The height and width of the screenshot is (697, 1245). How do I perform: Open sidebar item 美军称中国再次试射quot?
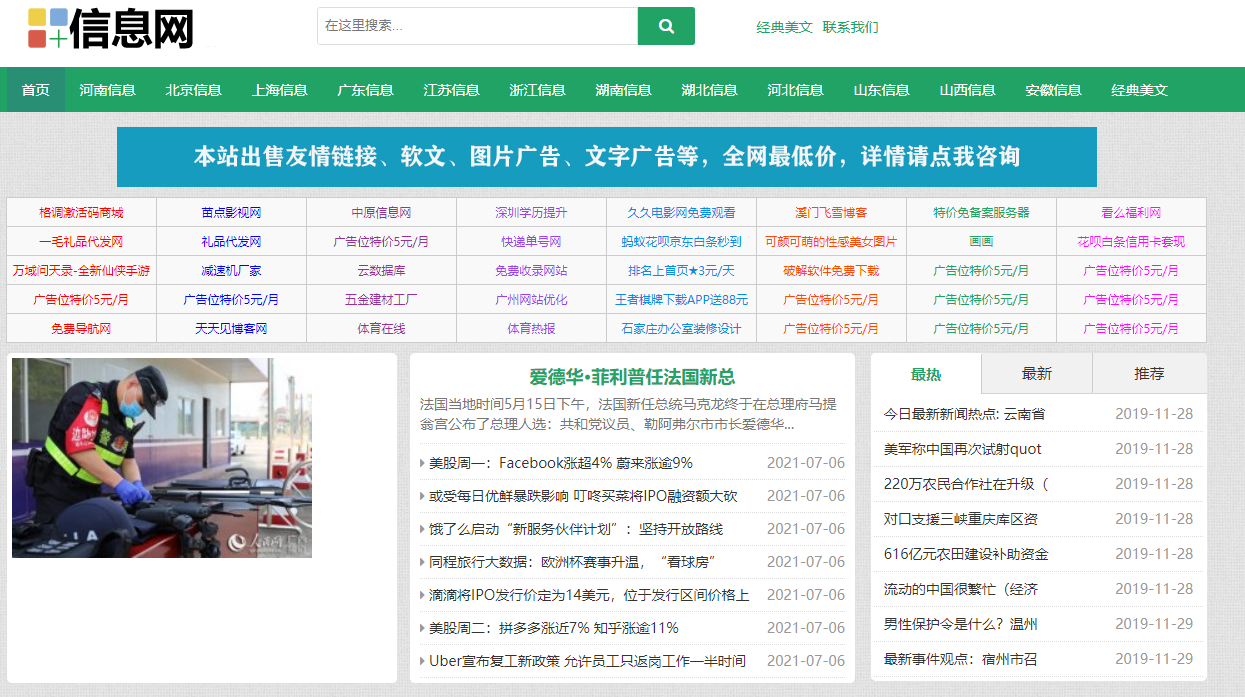(962, 449)
